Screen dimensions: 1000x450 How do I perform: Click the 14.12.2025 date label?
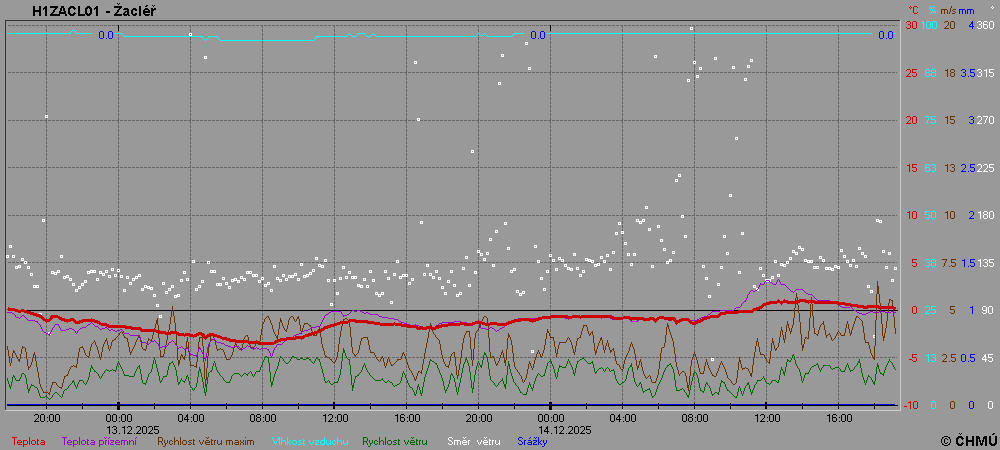click(x=565, y=429)
